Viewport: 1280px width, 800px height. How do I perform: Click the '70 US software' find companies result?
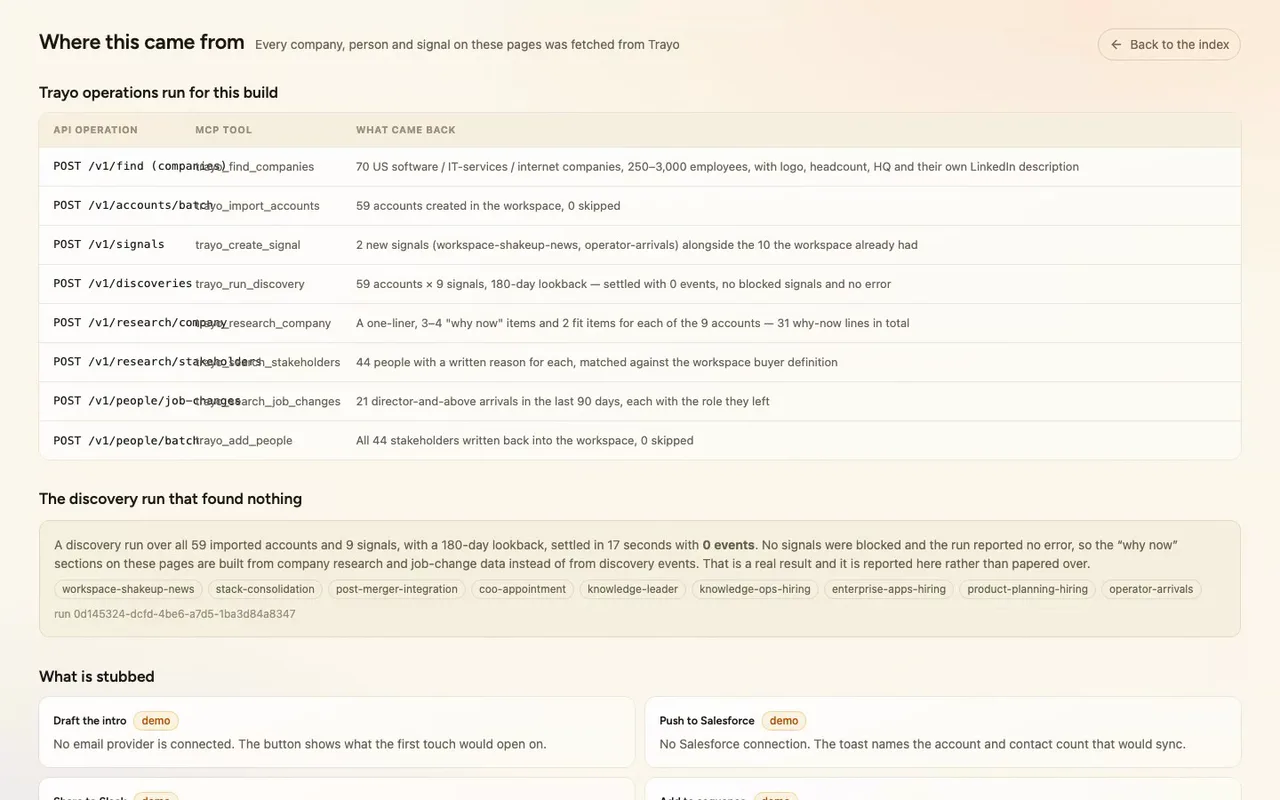coord(717,167)
